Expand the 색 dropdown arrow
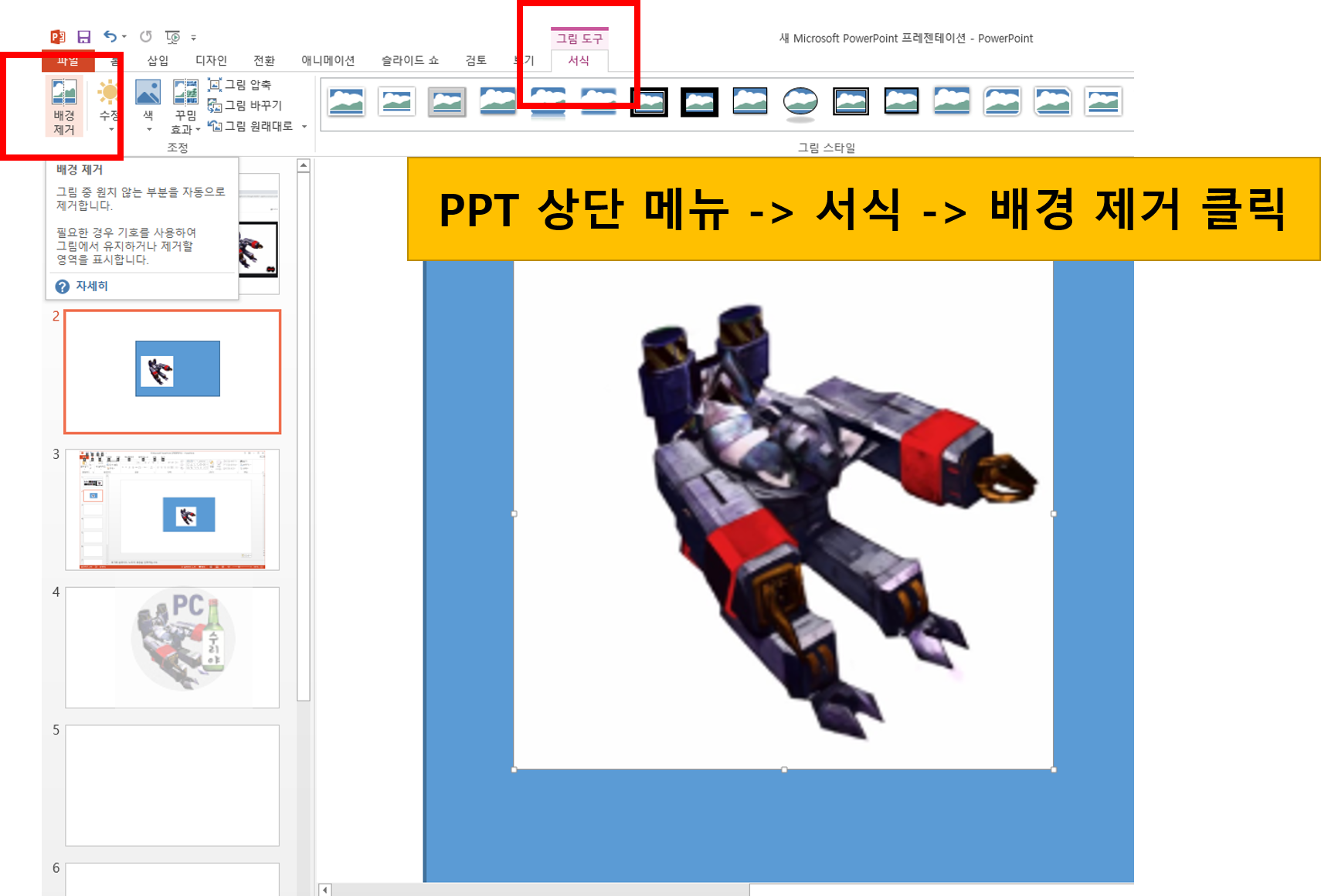Viewport: 1321px width, 896px height. click(149, 130)
